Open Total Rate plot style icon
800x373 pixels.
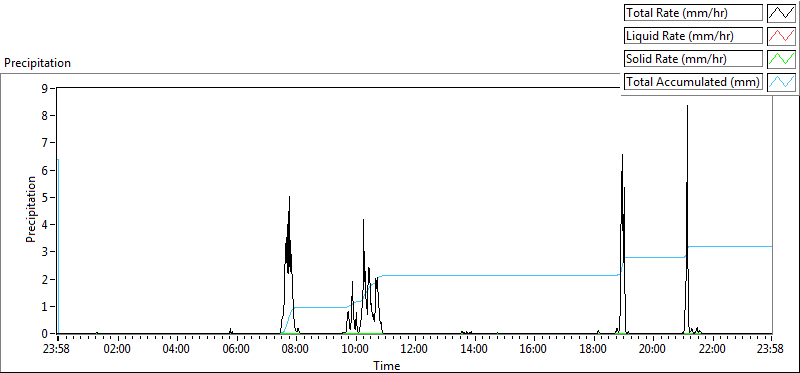click(x=782, y=13)
